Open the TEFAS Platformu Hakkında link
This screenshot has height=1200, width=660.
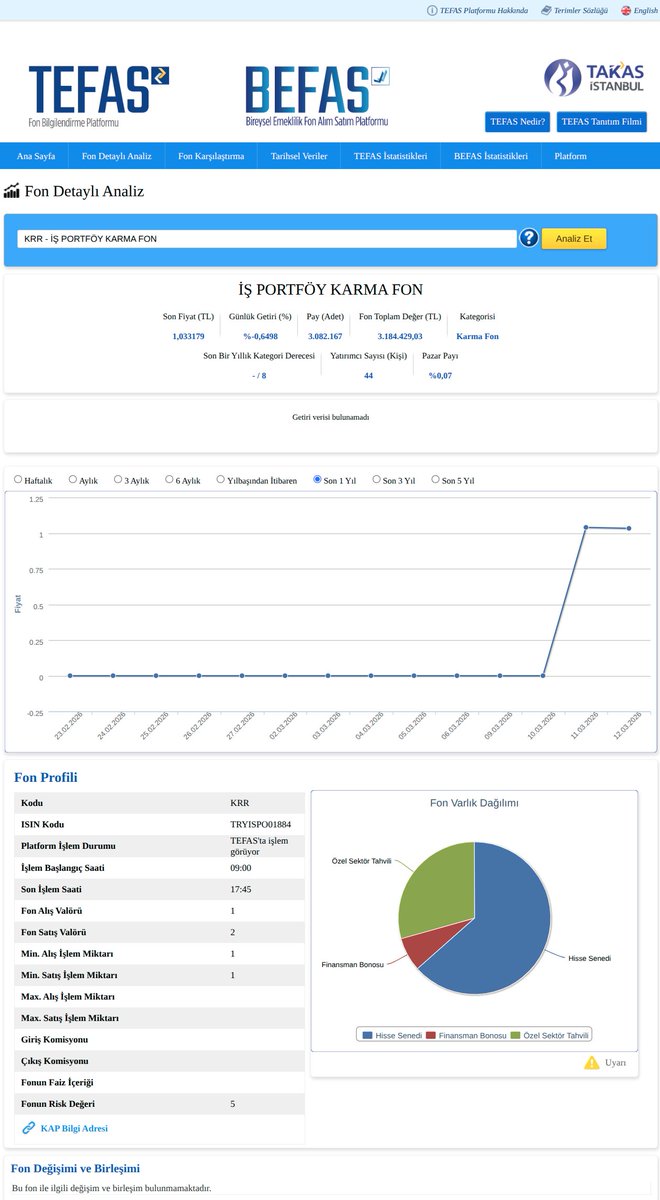[x=484, y=10]
